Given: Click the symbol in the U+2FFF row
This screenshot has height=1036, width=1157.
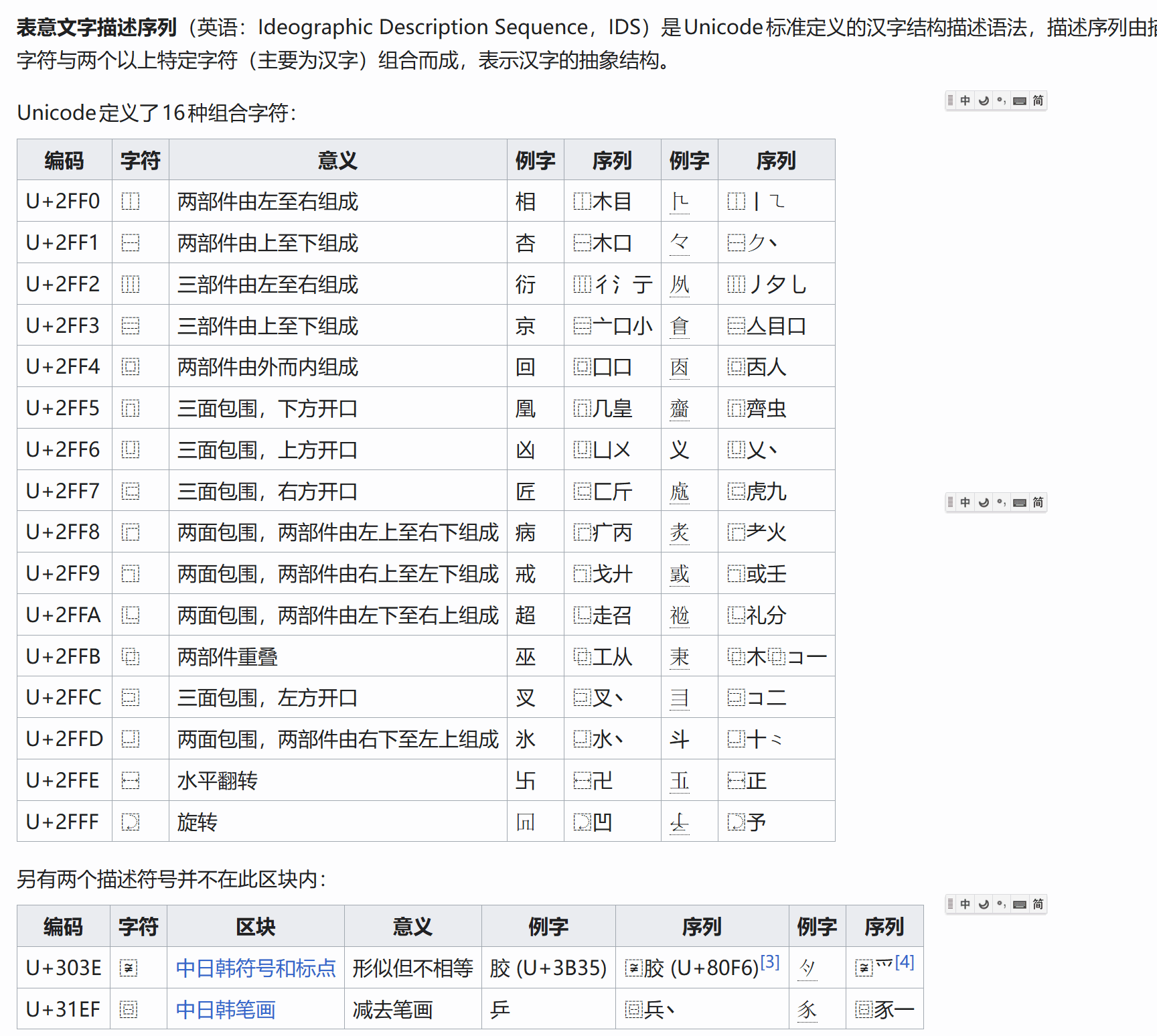Looking at the screenshot, I should pos(131,822).
